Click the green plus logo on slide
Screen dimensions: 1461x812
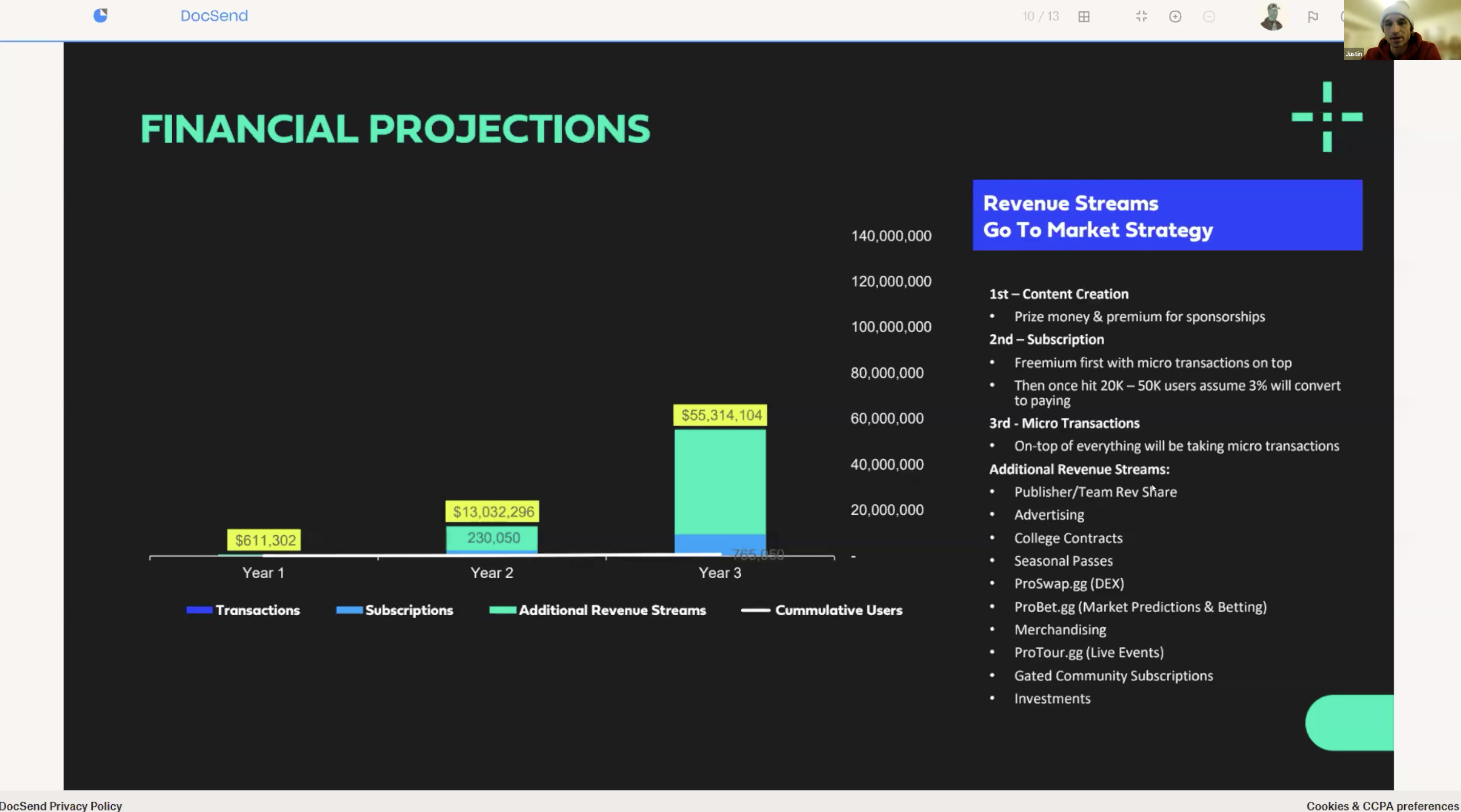point(1327,117)
